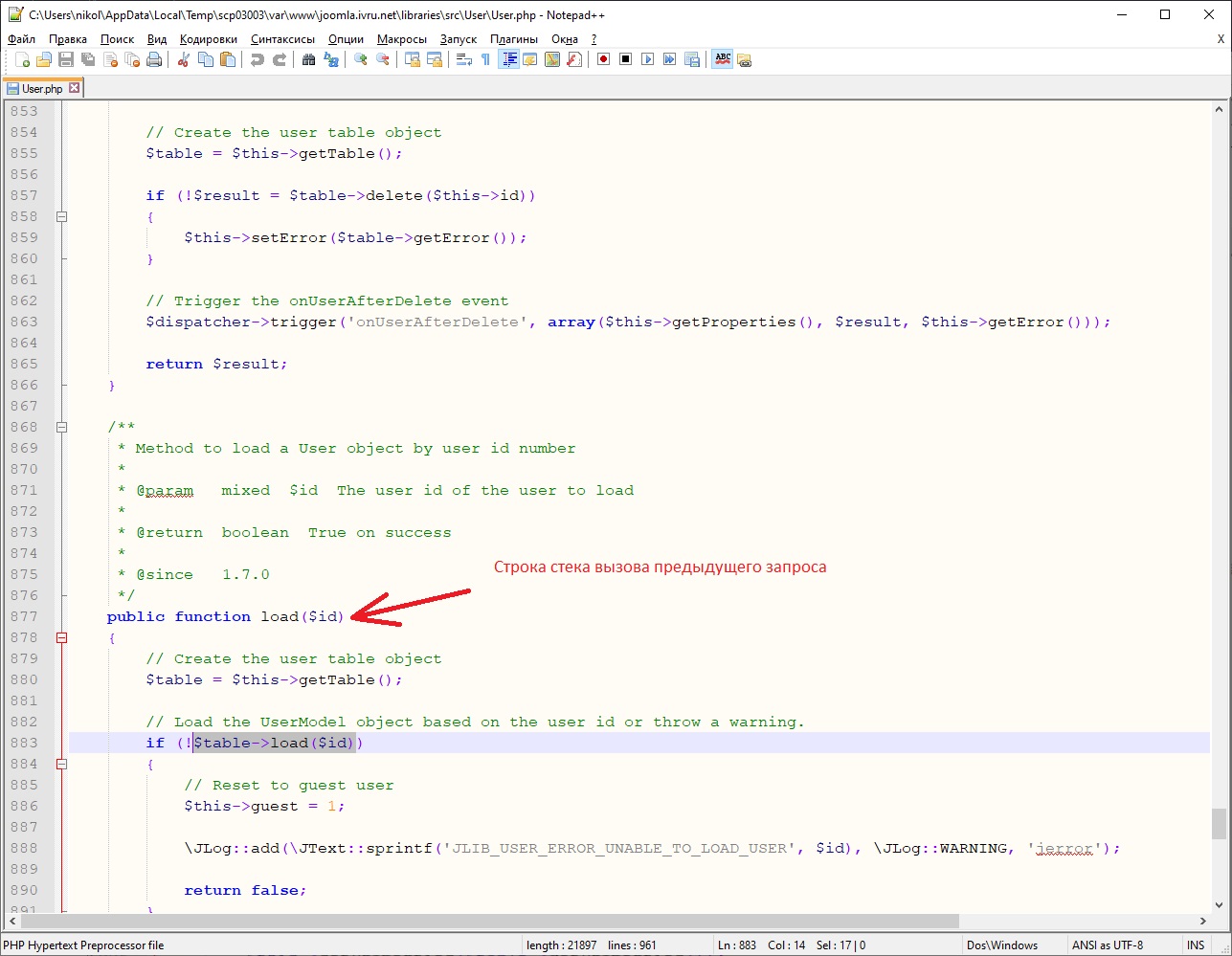The image size is (1232, 956).
Task: Click the last plugin icon after ABC
Action: tap(745, 59)
